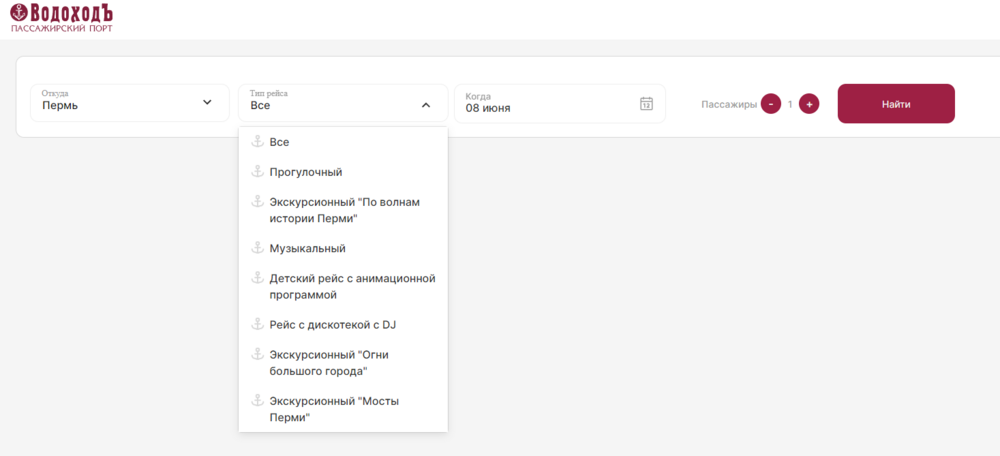Click the Найти search button
1000x456 pixels.
(896, 103)
